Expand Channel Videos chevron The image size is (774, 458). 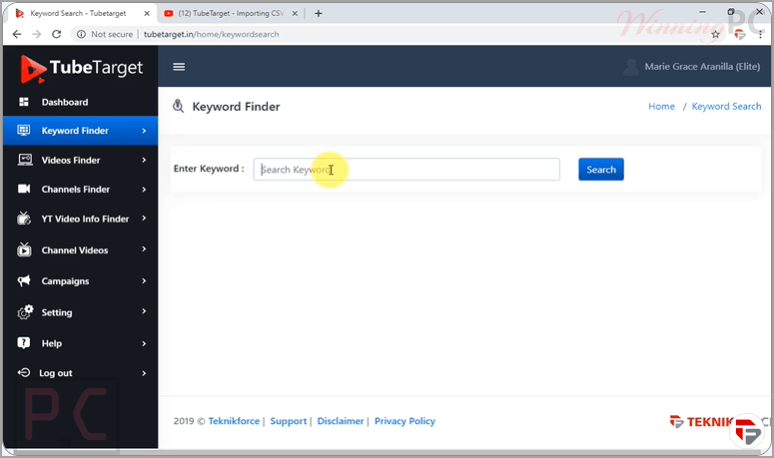point(144,249)
